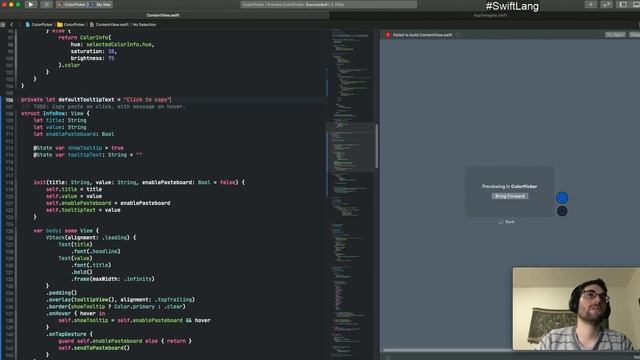Select the ContentView.swift editor tab
Image resolution: width=640 pixels, height=360 pixels.
(163, 15)
